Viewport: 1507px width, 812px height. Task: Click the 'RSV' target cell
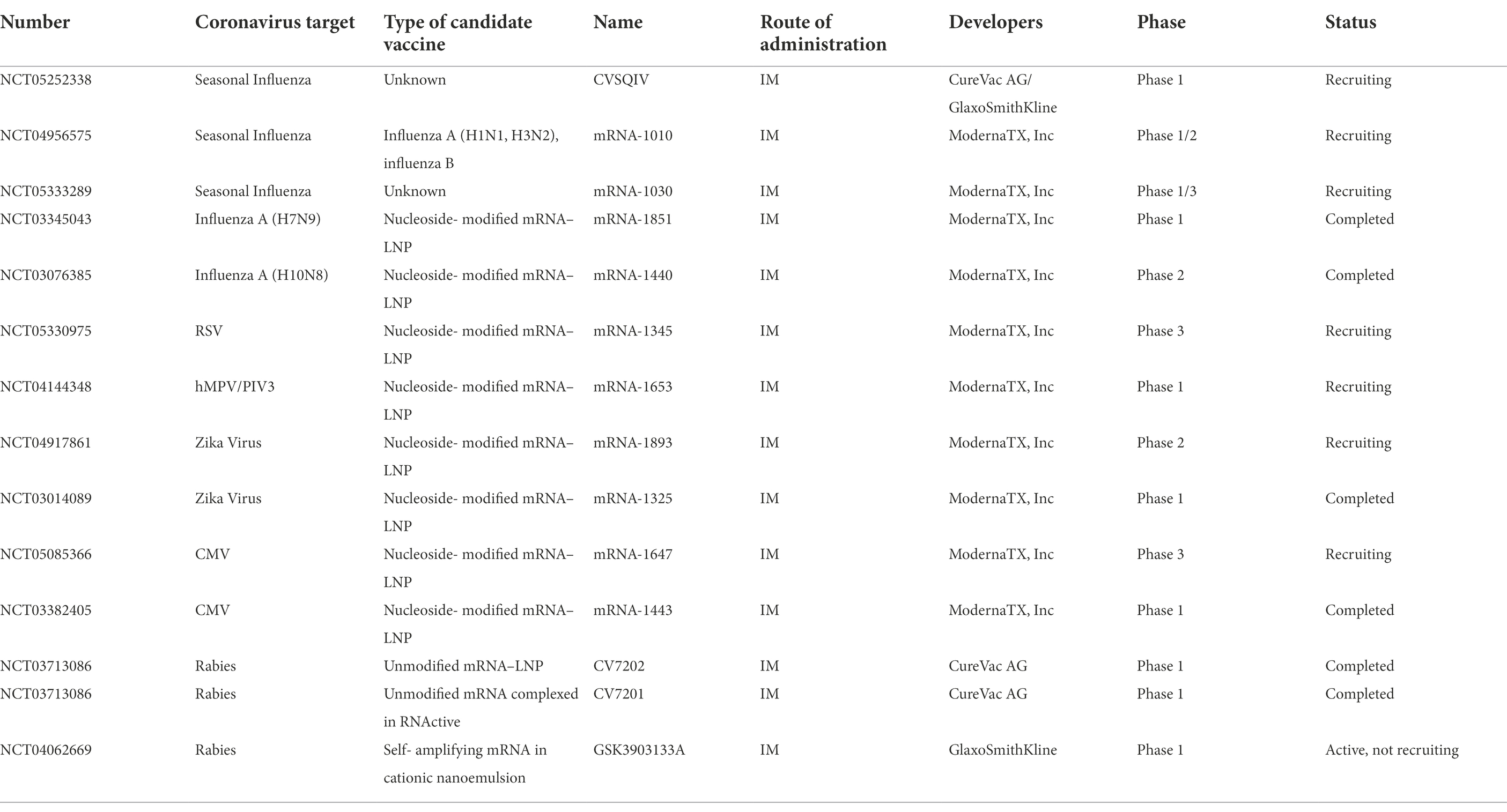click(x=208, y=331)
